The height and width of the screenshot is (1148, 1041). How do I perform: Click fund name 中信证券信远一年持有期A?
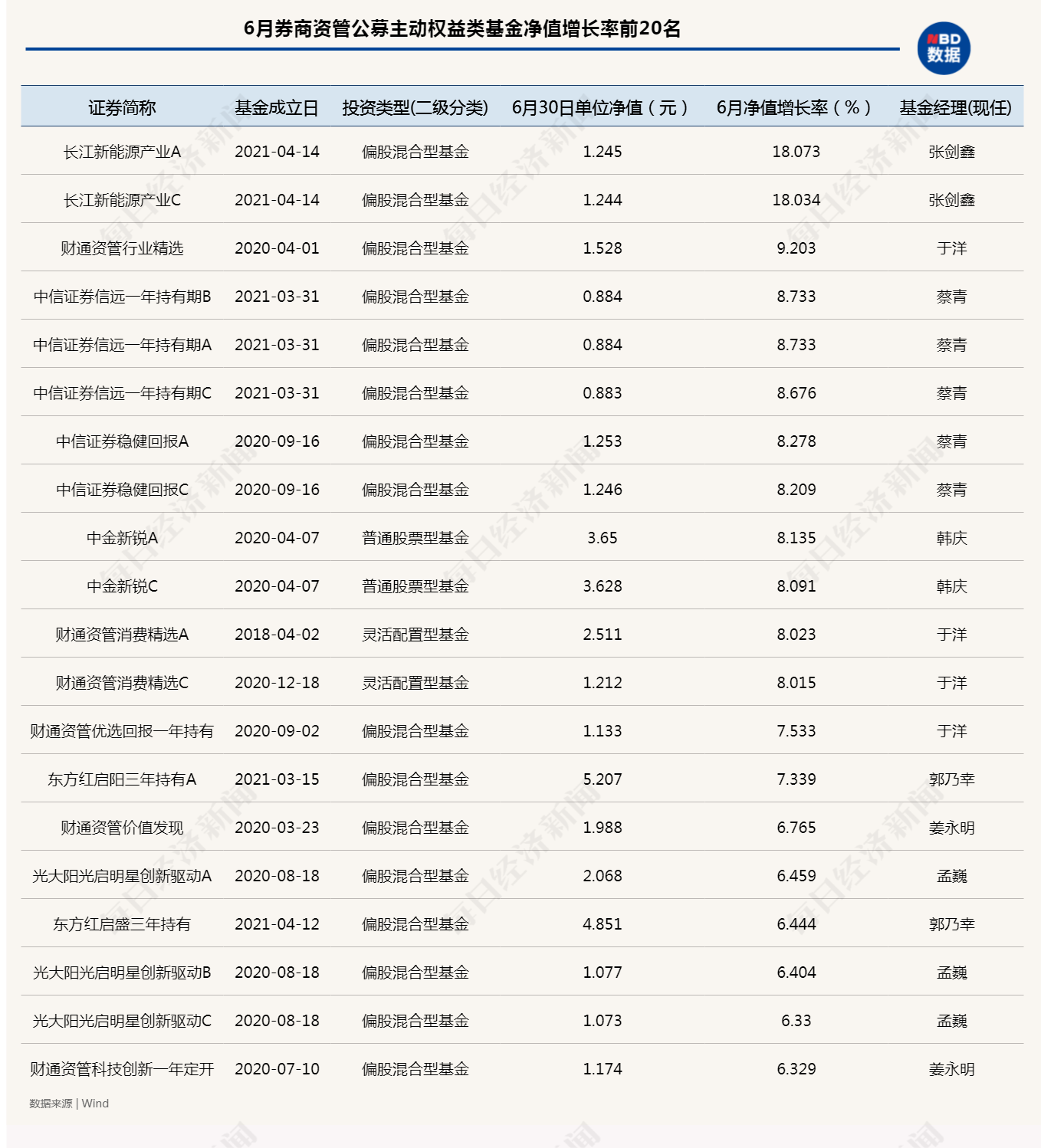[122, 345]
